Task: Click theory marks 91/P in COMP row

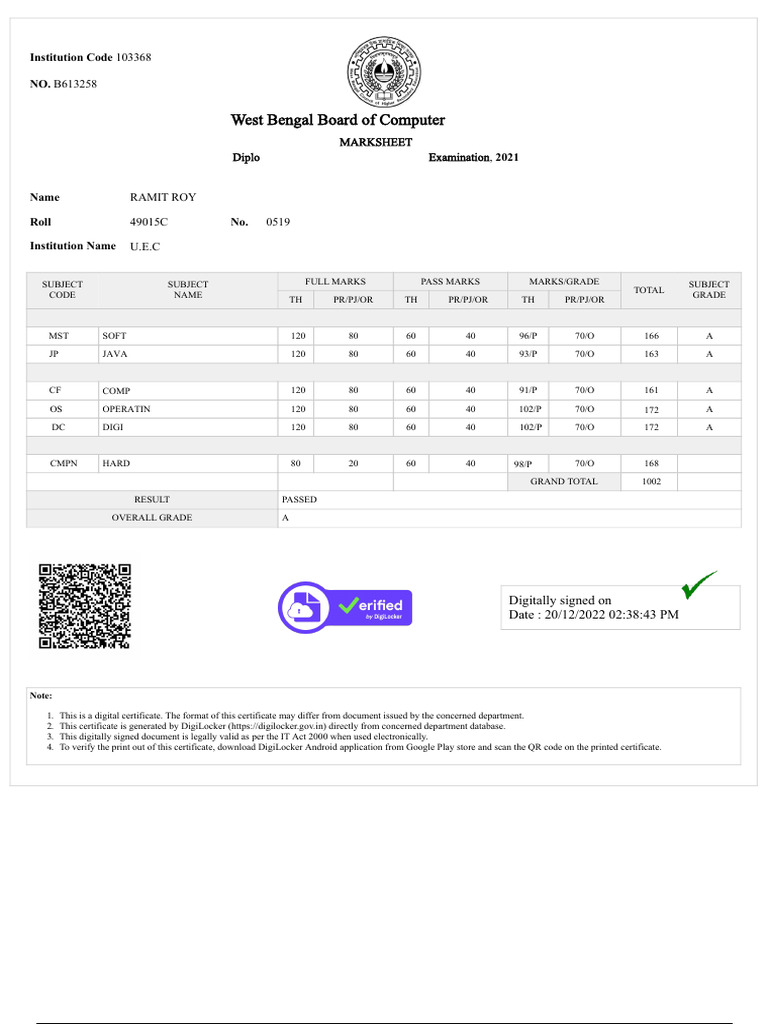Action: point(528,390)
